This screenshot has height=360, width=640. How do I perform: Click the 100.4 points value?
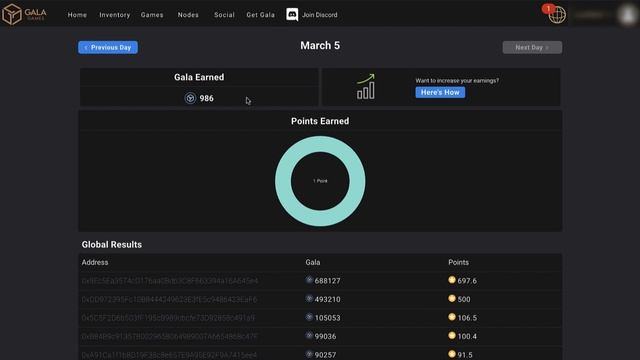point(467,336)
